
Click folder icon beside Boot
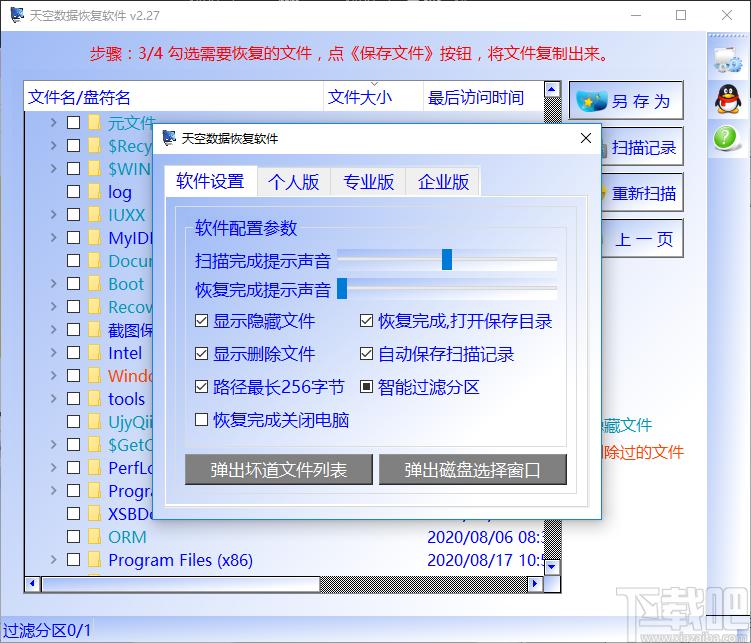coord(94,283)
